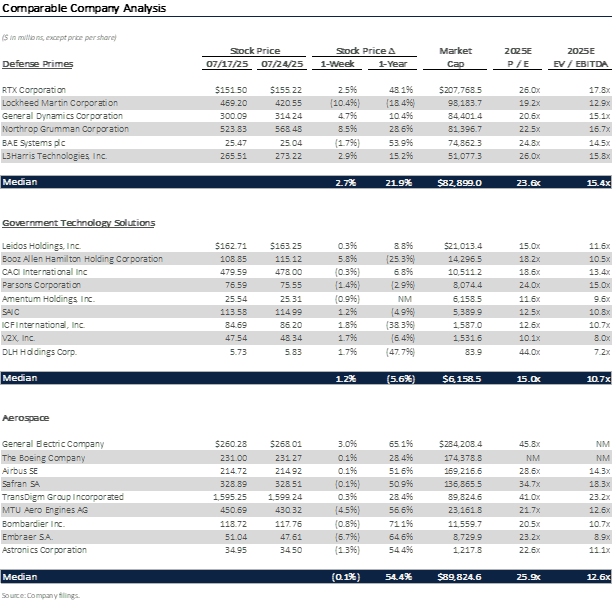The image size is (615, 615).
Task: Click the 'Source: Company filings.' footnote
Action: pyautogui.click(x=41, y=595)
